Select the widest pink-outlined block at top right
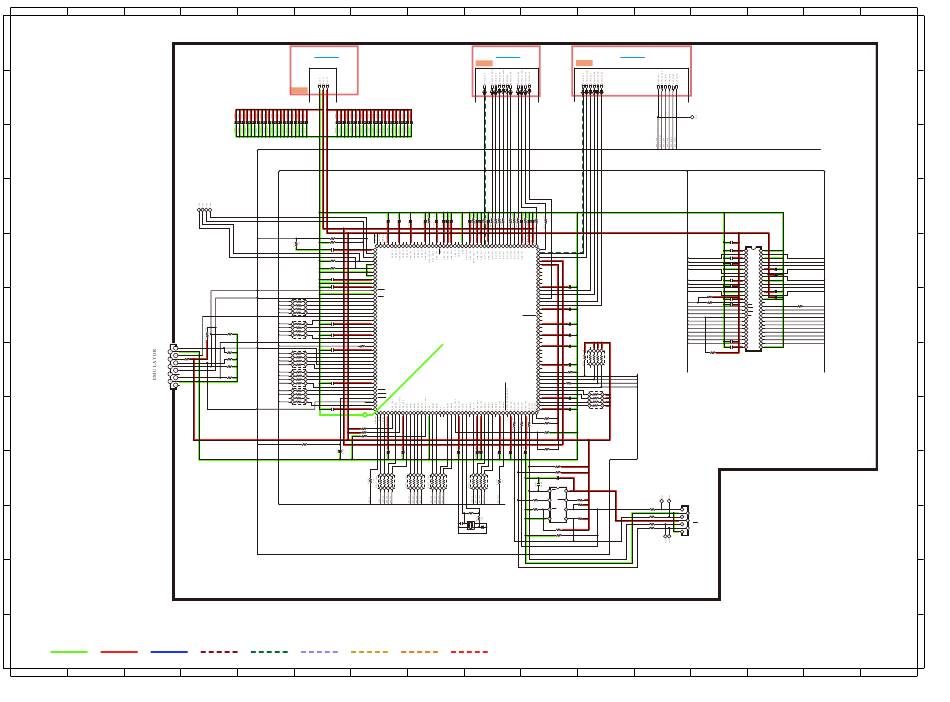This screenshot has height=702, width=950. (x=632, y=71)
